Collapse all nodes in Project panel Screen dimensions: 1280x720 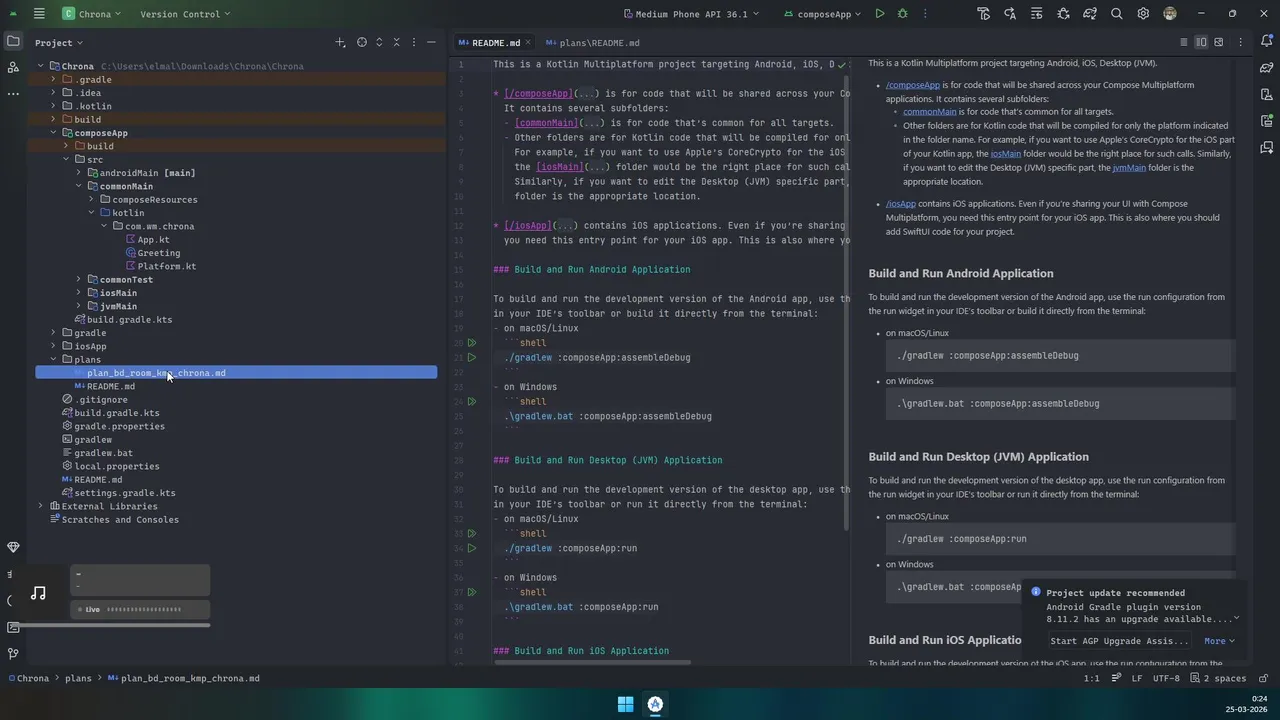[x=397, y=43]
